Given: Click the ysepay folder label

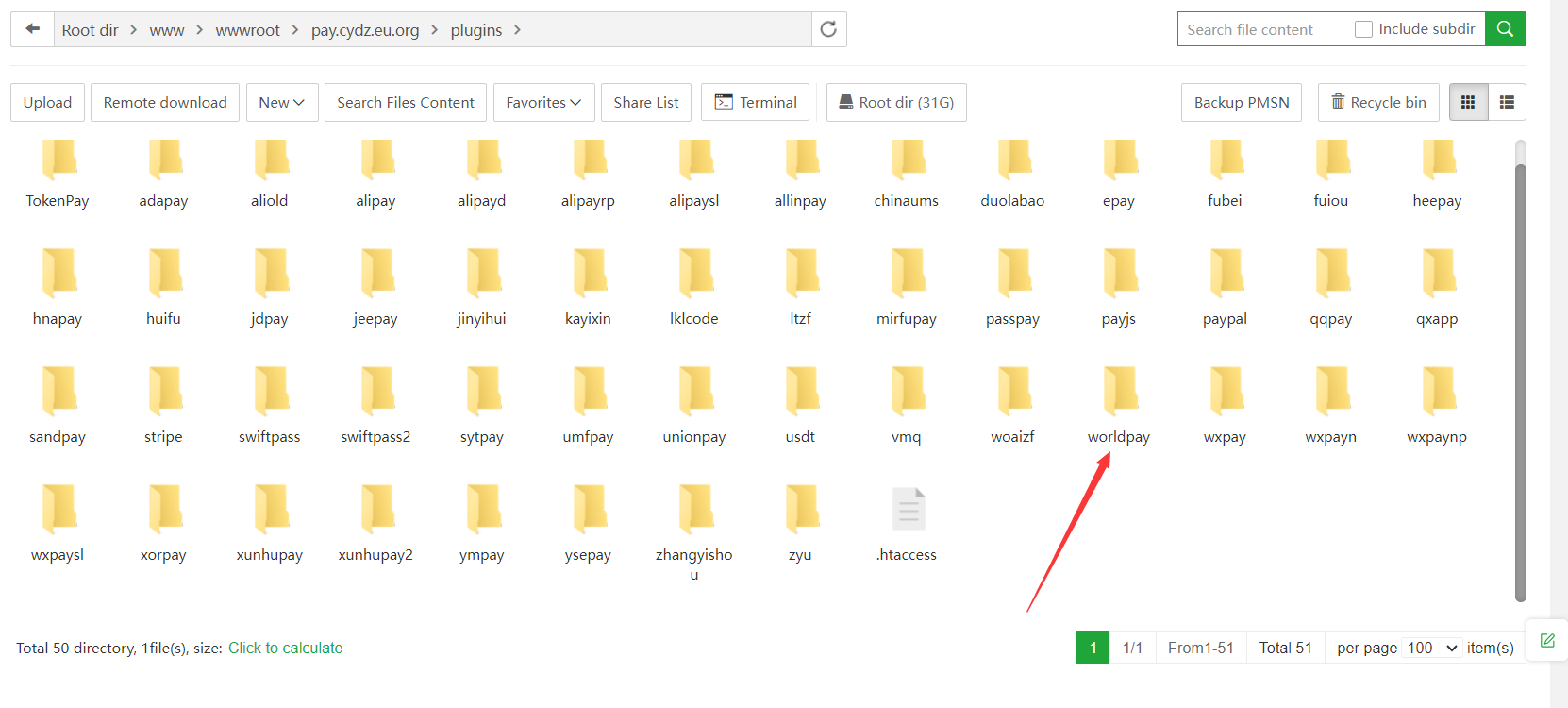Looking at the screenshot, I should point(588,555).
